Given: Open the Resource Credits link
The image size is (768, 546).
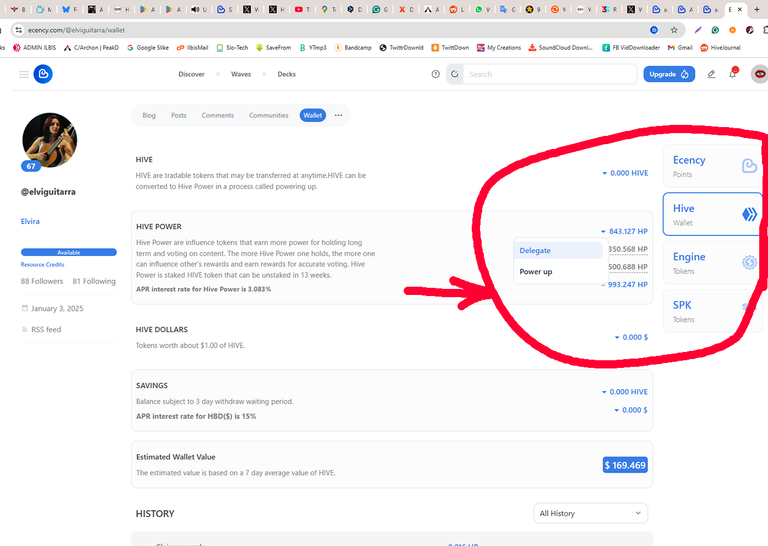Looking at the screenshot, I should 43,264.
